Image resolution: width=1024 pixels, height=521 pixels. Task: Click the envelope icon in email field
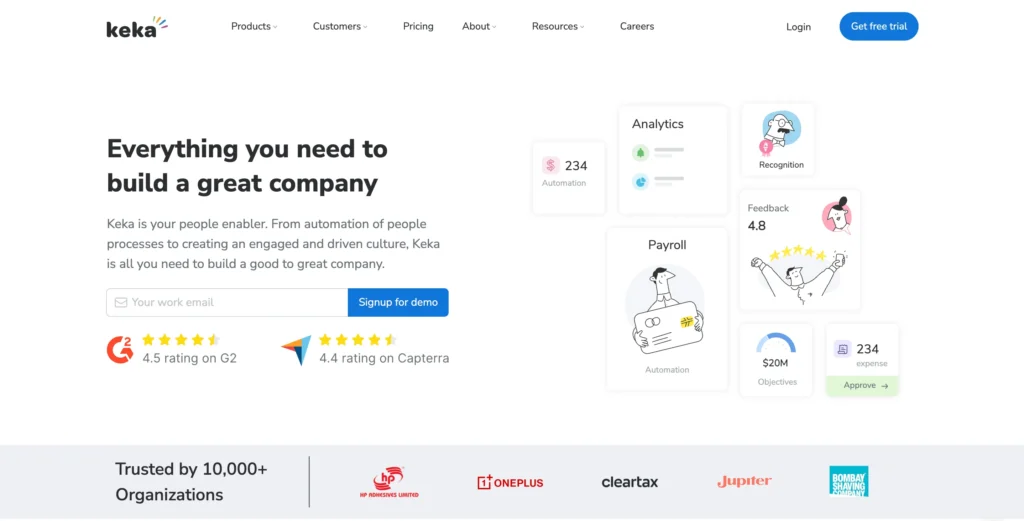pyautogui.click(x=121, y=302)
